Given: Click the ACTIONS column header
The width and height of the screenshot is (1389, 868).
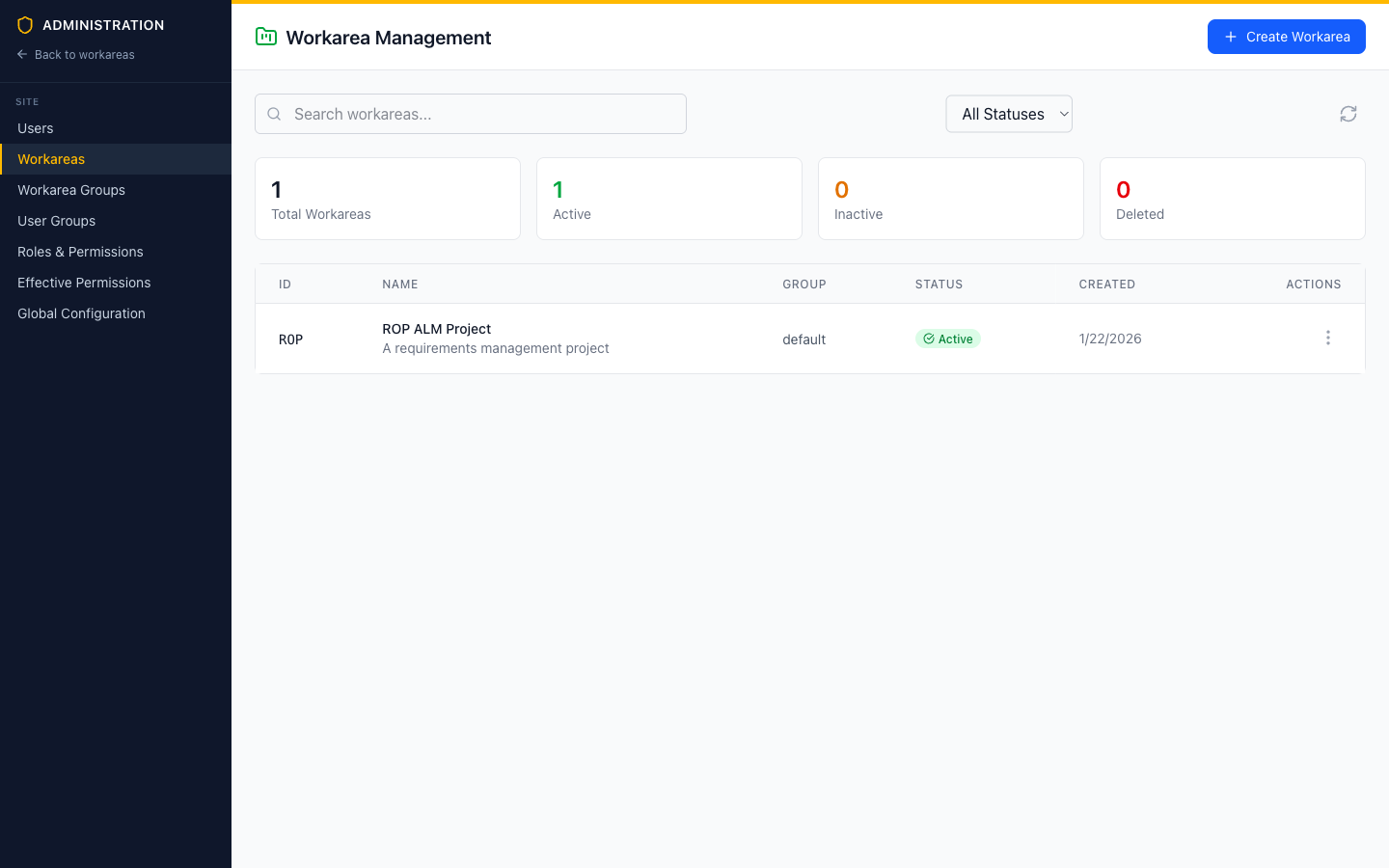Looking at the screenshot, I should [x=1314, y=285].
